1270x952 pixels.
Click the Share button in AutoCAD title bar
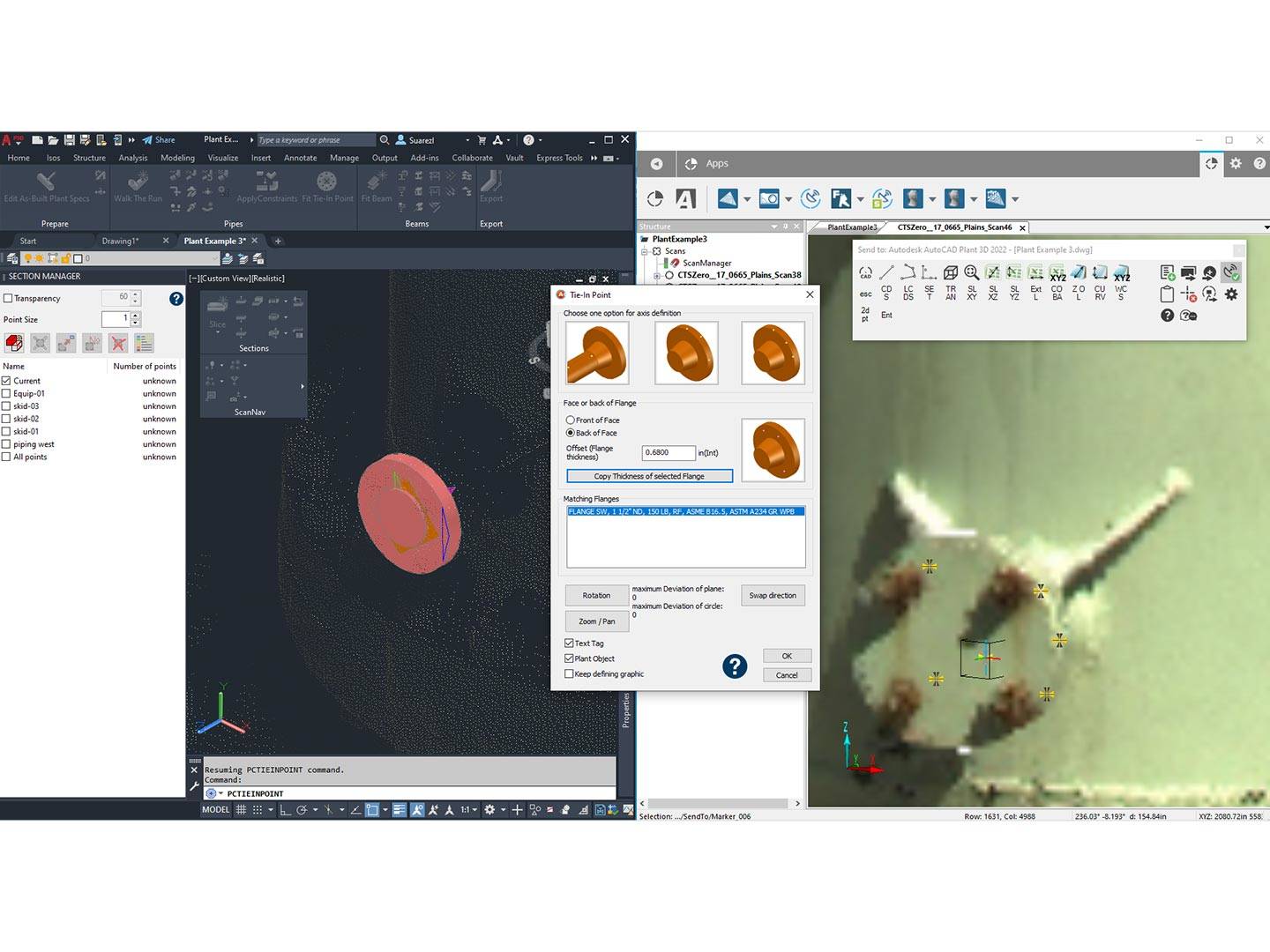[159, 140]
